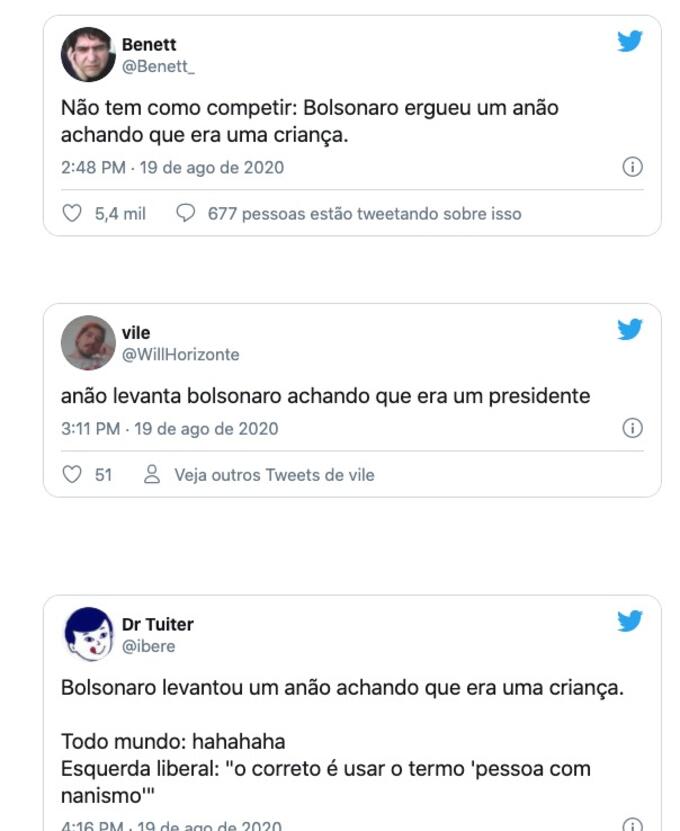Screen dimensions: 680x831
Task: Open Dr Tuiter's profile avatar
Action: tap(88, 634)
